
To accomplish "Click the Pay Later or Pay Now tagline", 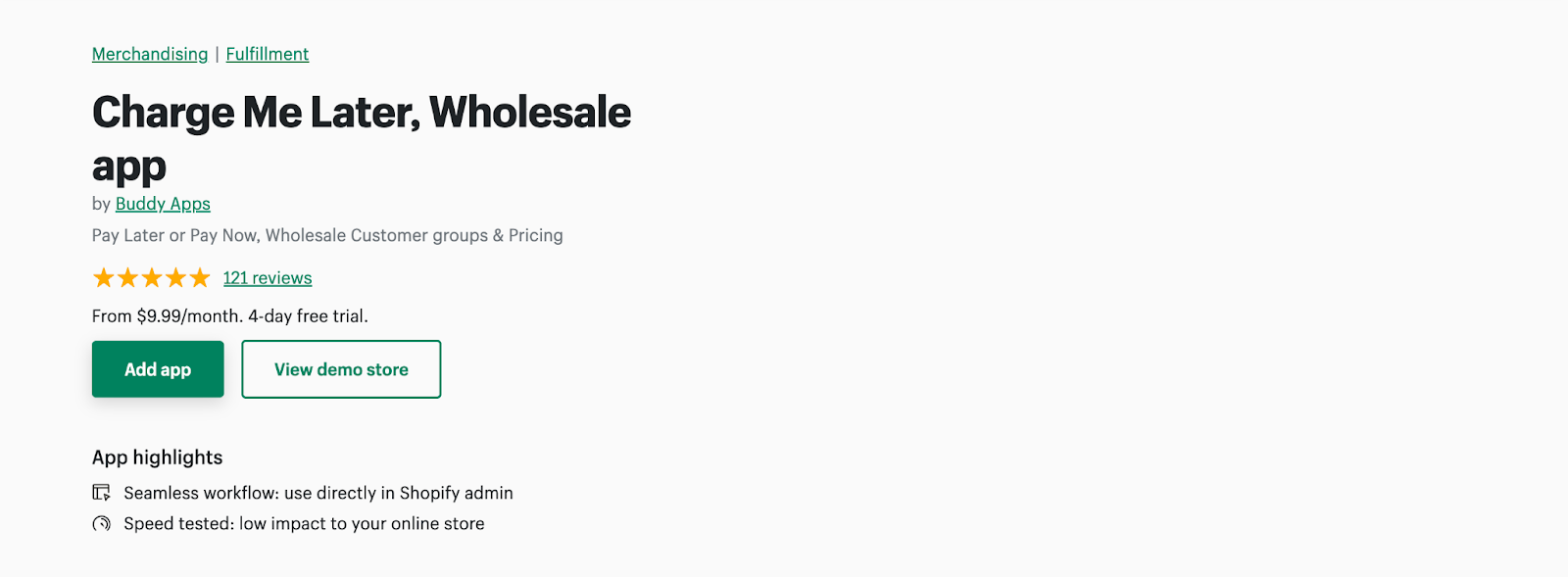I will tap(327, 235).
